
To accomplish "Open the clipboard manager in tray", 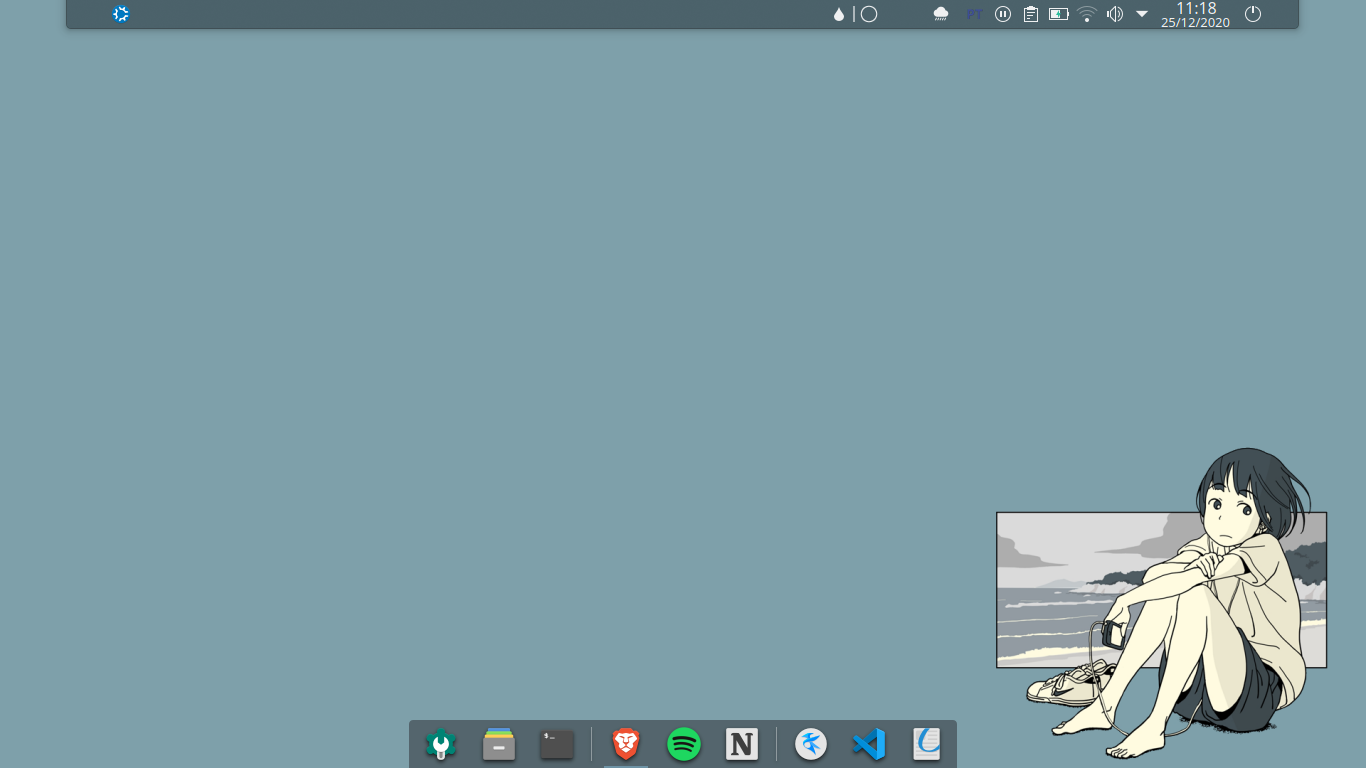I will [x=1031, y=14].
